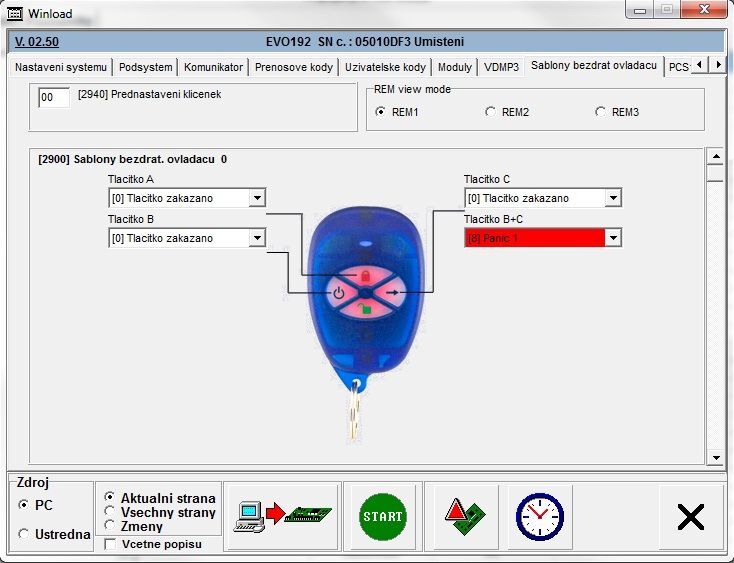Click the green square button on remote
The width and height of the screenshot is (734, 563).
[366, 311]
